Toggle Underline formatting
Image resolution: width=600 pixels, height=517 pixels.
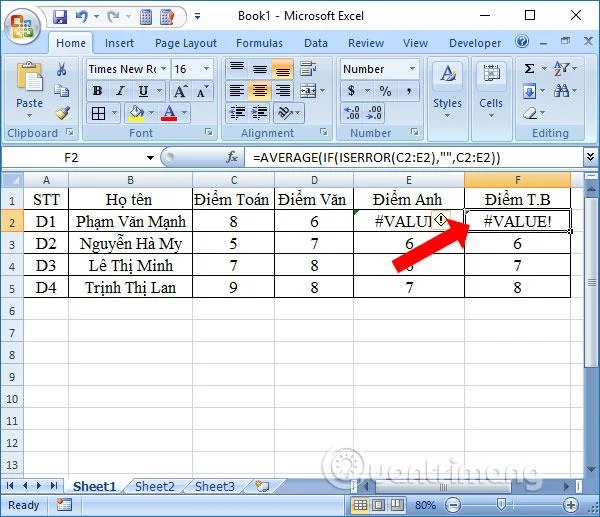(143, 91)
